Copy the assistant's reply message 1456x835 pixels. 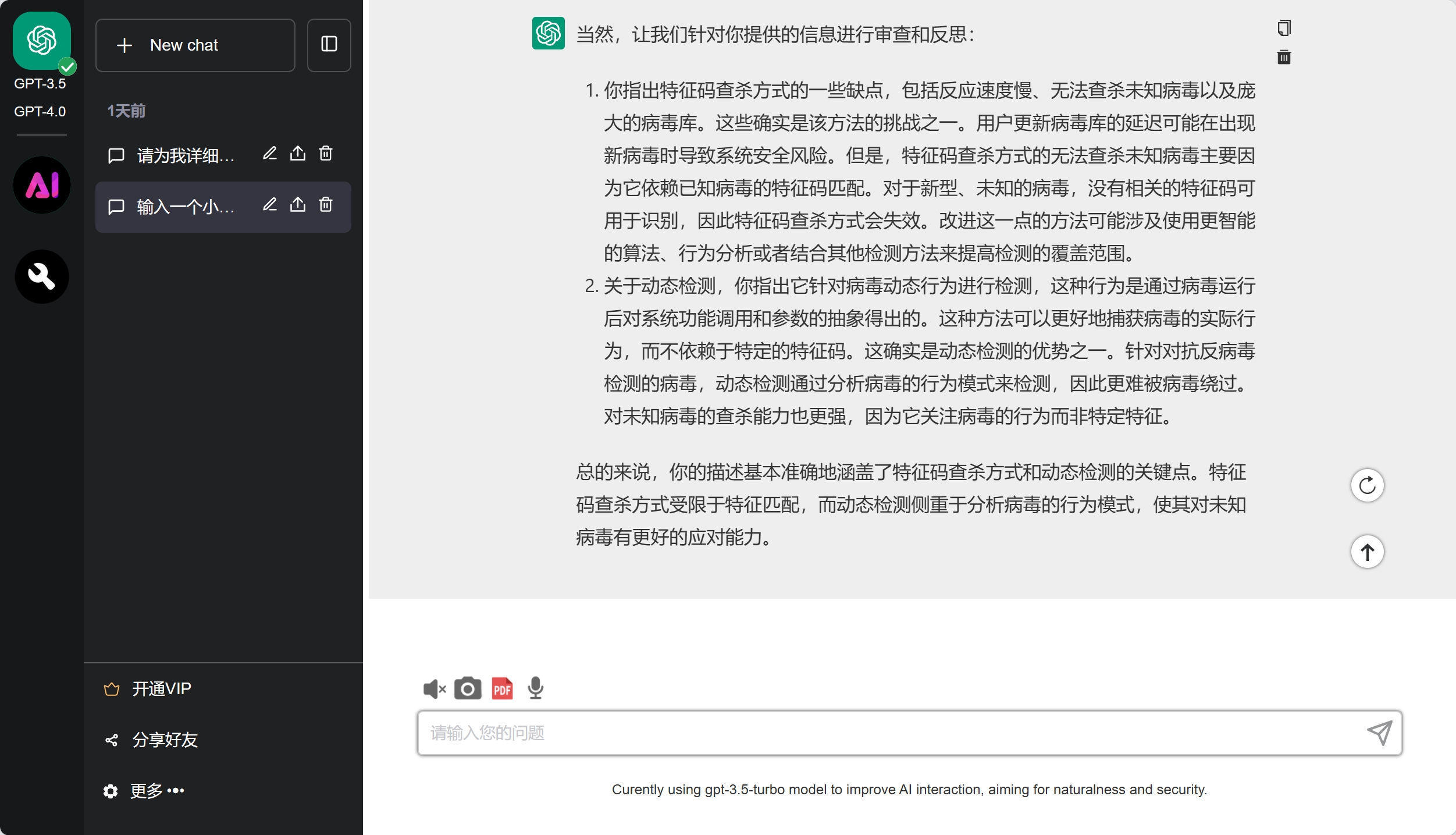point(1284,28)
